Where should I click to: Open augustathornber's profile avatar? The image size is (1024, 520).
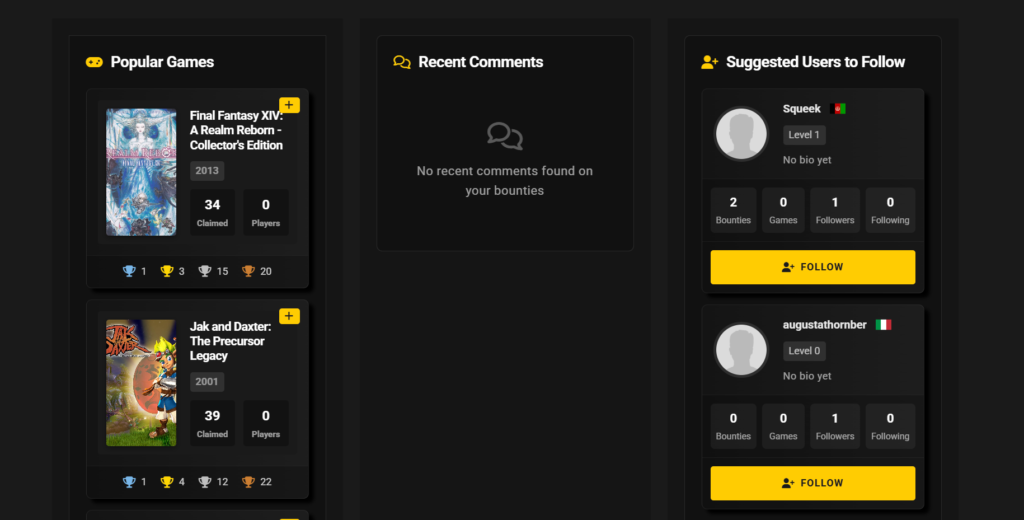coord(741,350)
